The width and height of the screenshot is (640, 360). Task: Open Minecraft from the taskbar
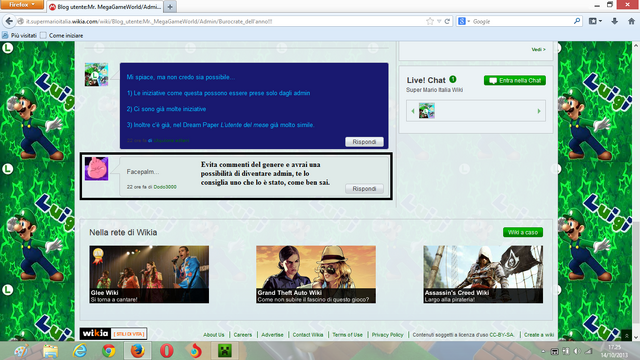pyautogui.click(x=224, y=351)
